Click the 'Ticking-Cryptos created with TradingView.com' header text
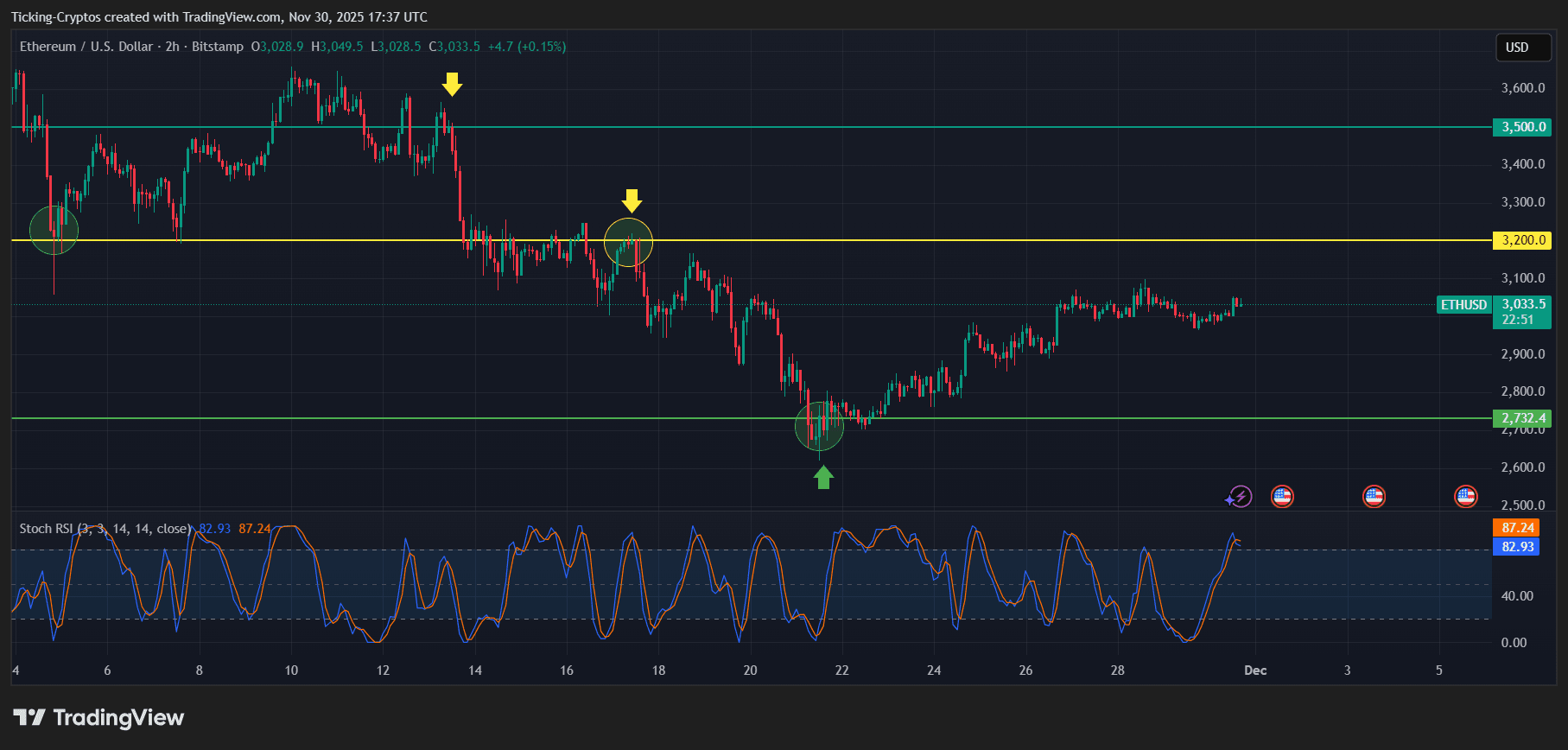This screenshot has width=1568, height=750. pos(146,17)
